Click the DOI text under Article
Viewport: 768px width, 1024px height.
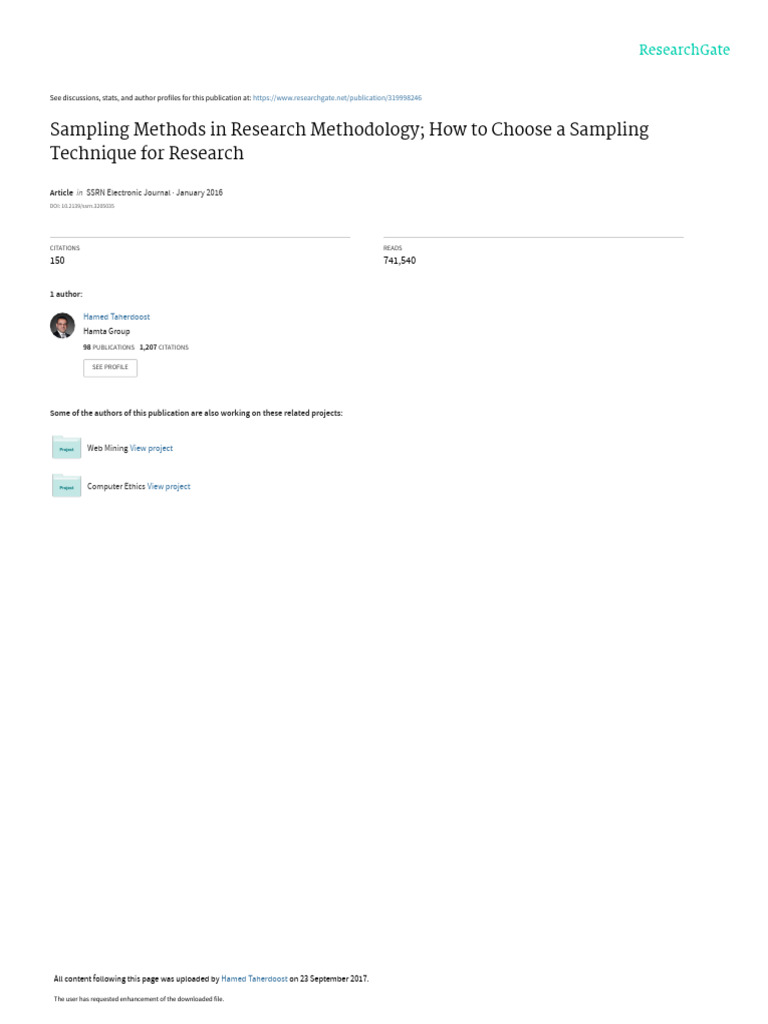(82, 206)
